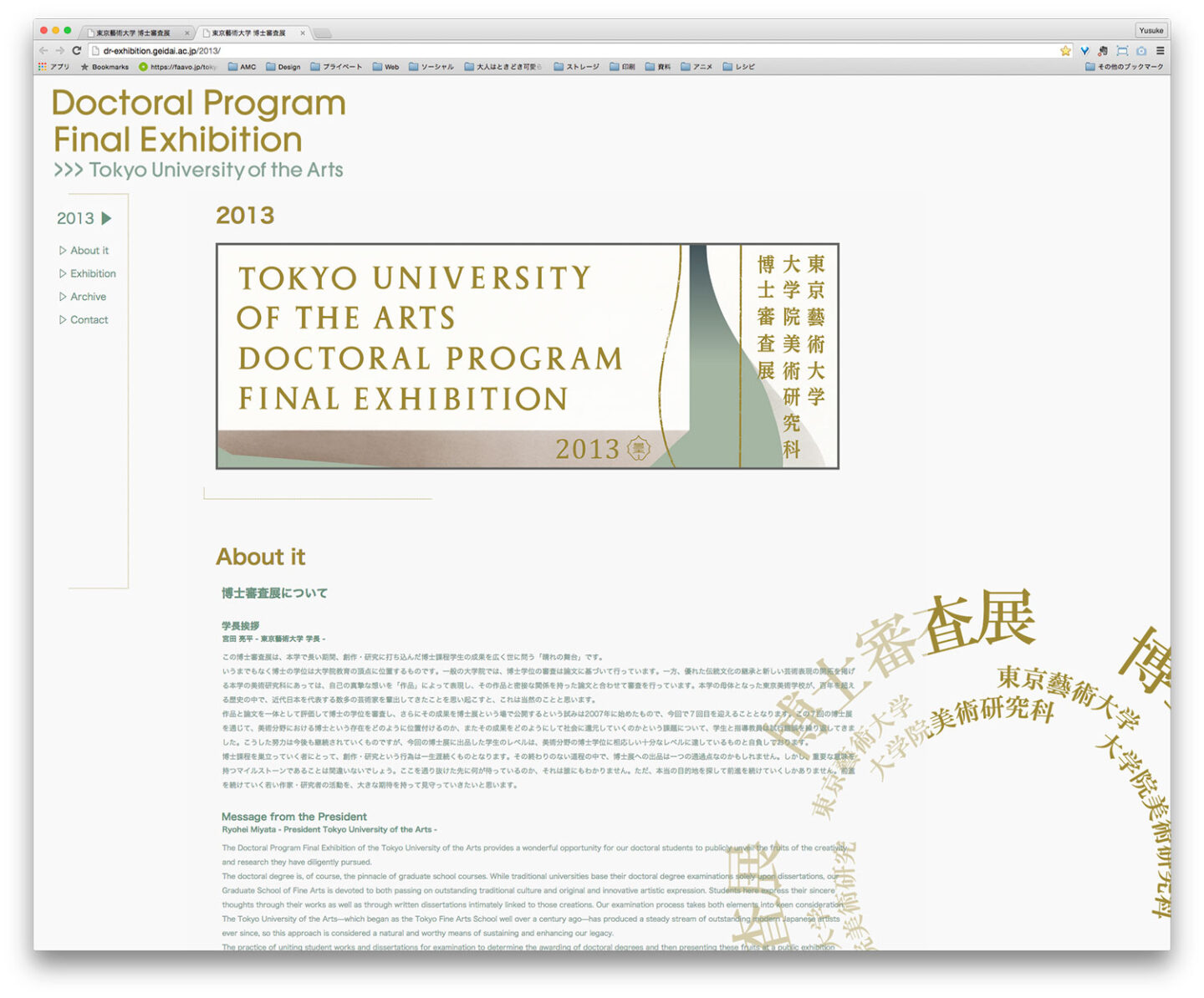
Task: Expand the AMC bookmark folder
Action: [x=242, y=67]
